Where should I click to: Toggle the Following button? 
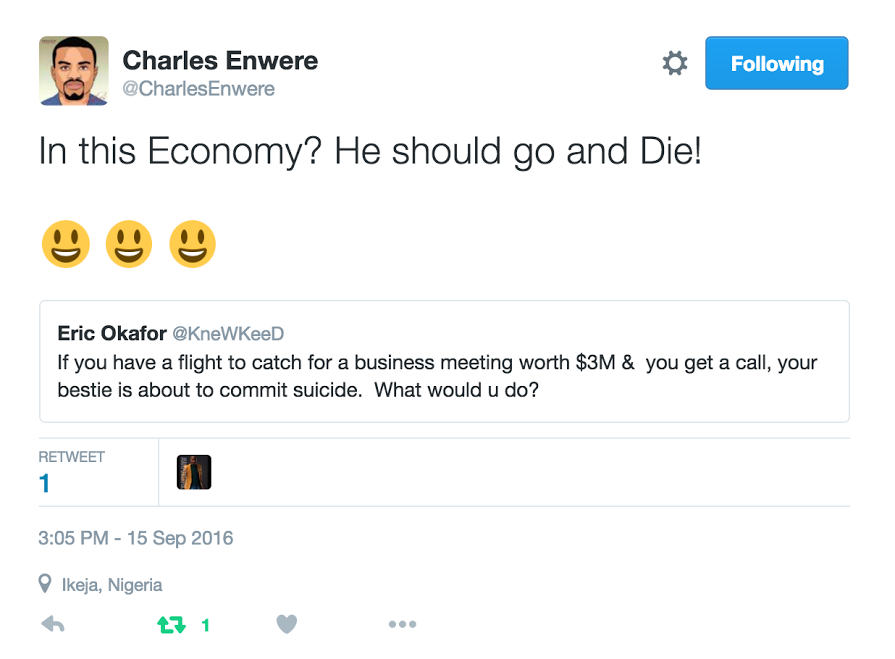pyautogui.click(x=776, y=64)
